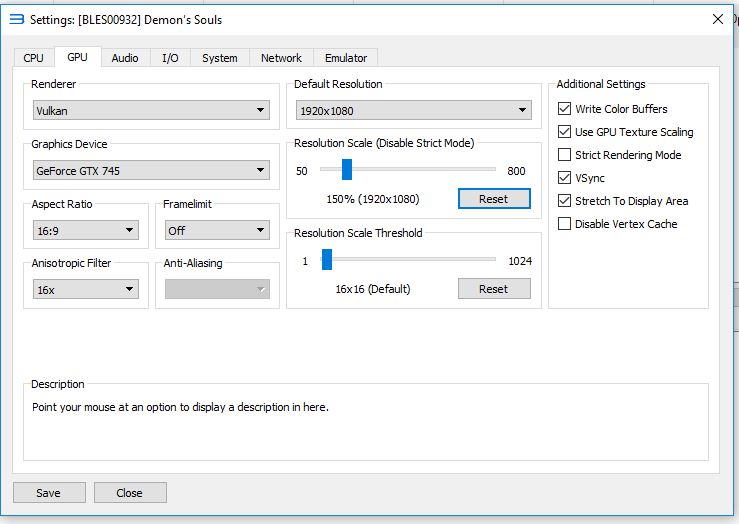
Task: Toggle the VSync checkbox
Action: tap(565, 178)
